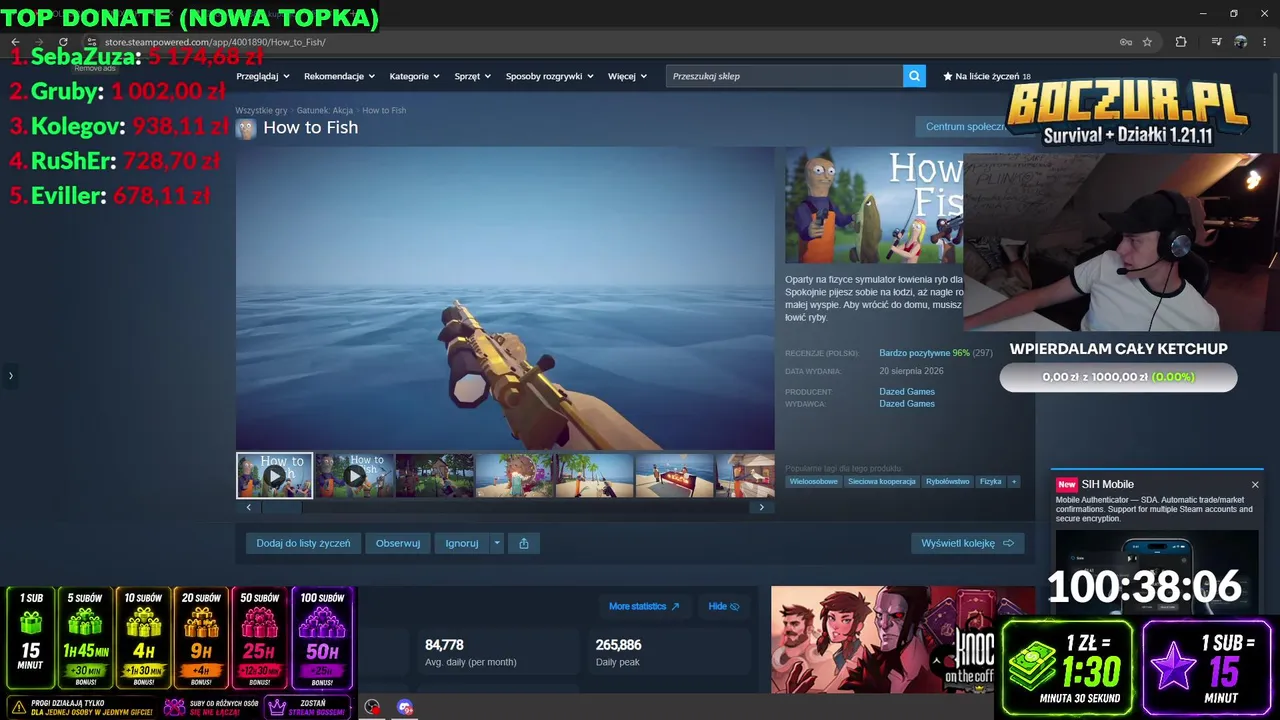
Task: Select the sixth screenshot thumbnail with the table
Action: 674,475
